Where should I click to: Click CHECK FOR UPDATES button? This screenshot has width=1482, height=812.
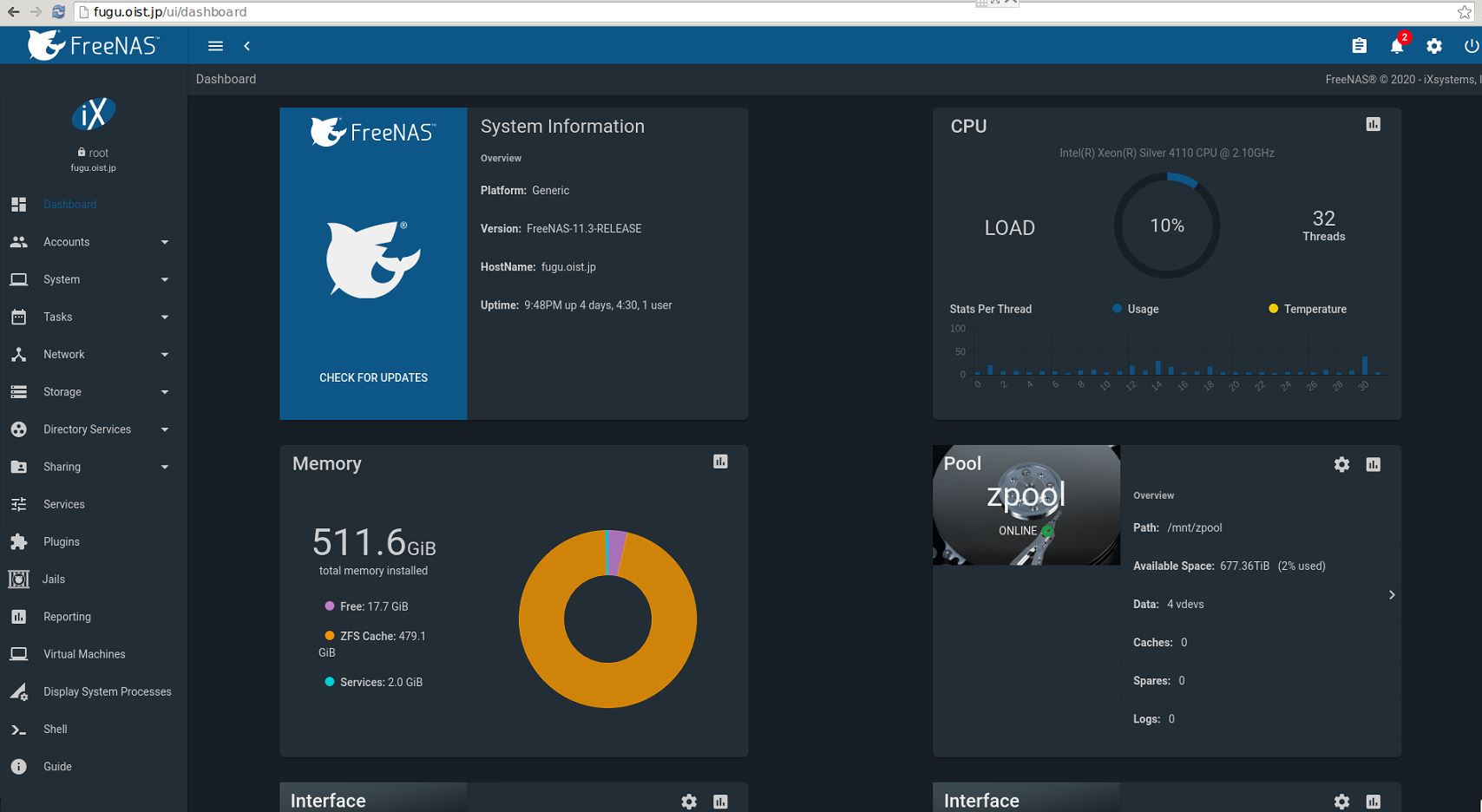[x=373, y=377]
